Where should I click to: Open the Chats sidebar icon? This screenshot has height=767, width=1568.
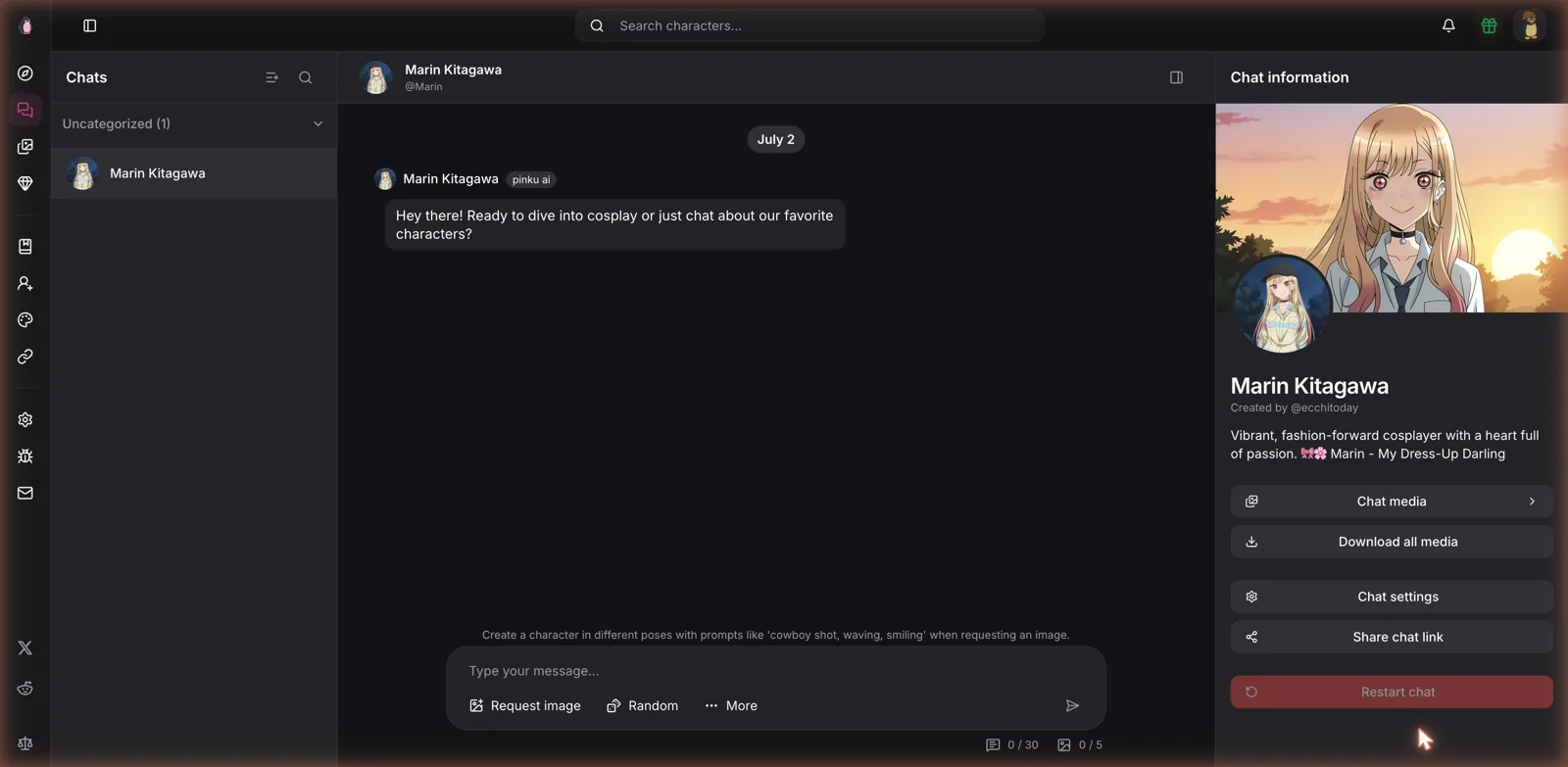25,110
